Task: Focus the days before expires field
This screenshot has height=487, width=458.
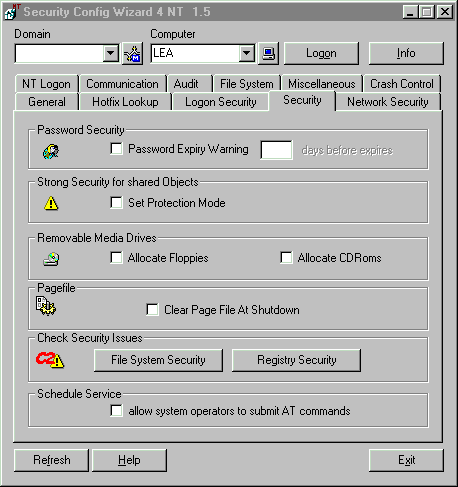Action: click(276, 150)
